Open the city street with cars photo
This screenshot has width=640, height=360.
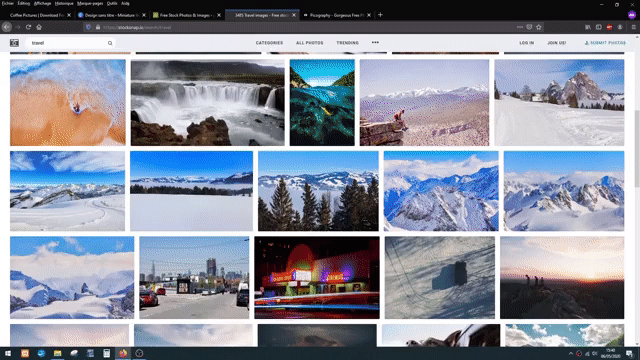pos(194,278)
